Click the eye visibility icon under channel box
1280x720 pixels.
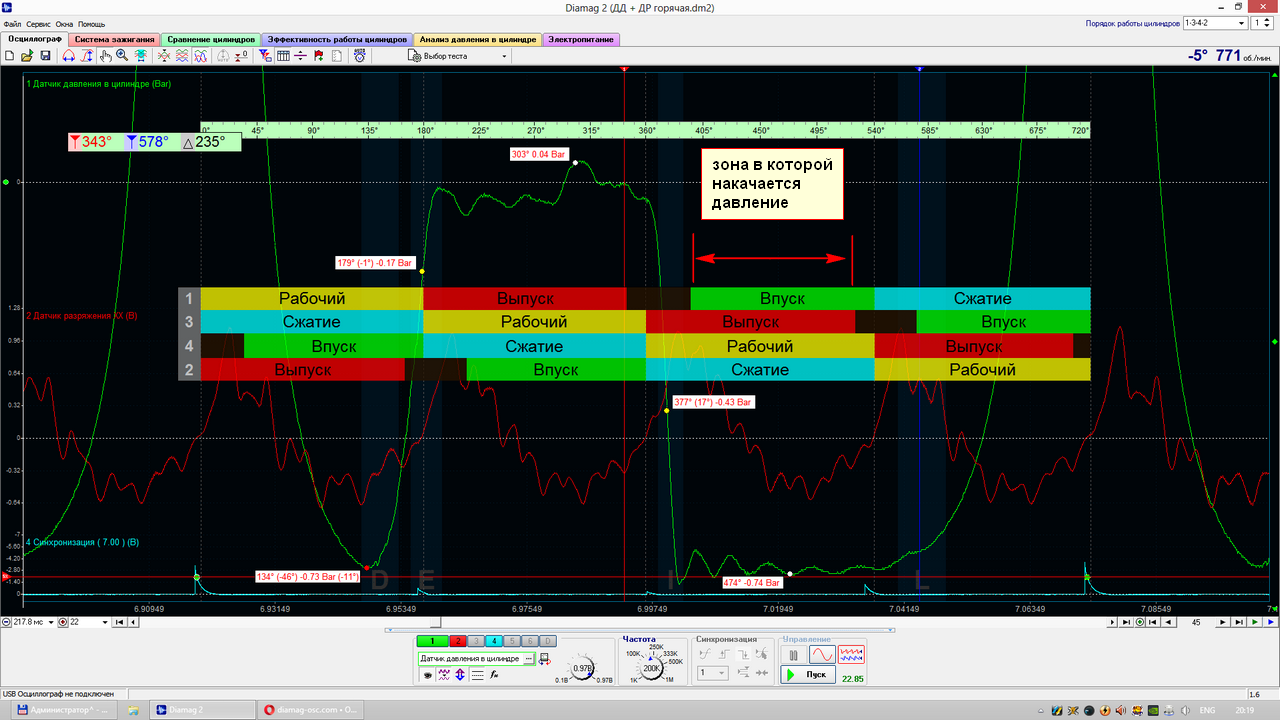(x=428, y=675)
